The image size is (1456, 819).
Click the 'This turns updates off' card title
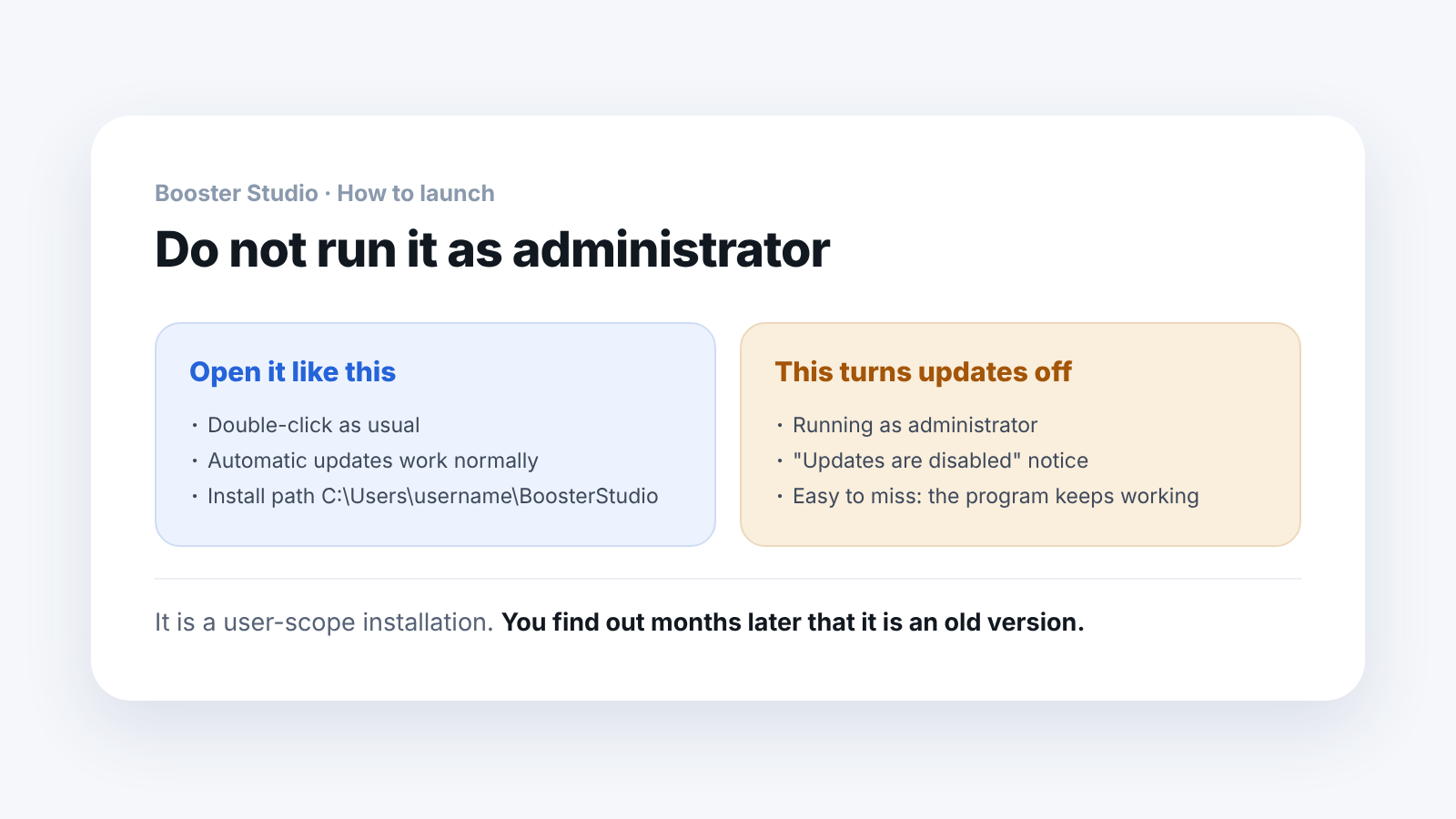click(x=923, y=372)
